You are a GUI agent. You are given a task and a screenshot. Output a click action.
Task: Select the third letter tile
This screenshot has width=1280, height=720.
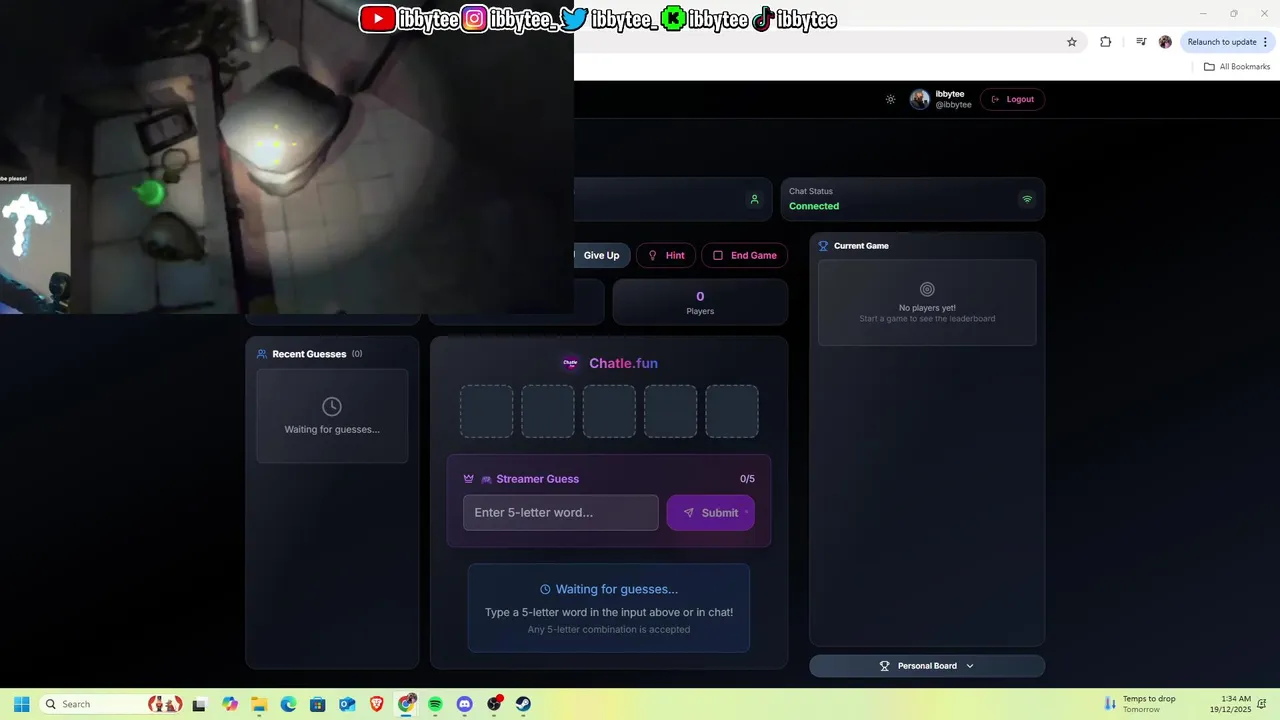[x=609, y=411]
